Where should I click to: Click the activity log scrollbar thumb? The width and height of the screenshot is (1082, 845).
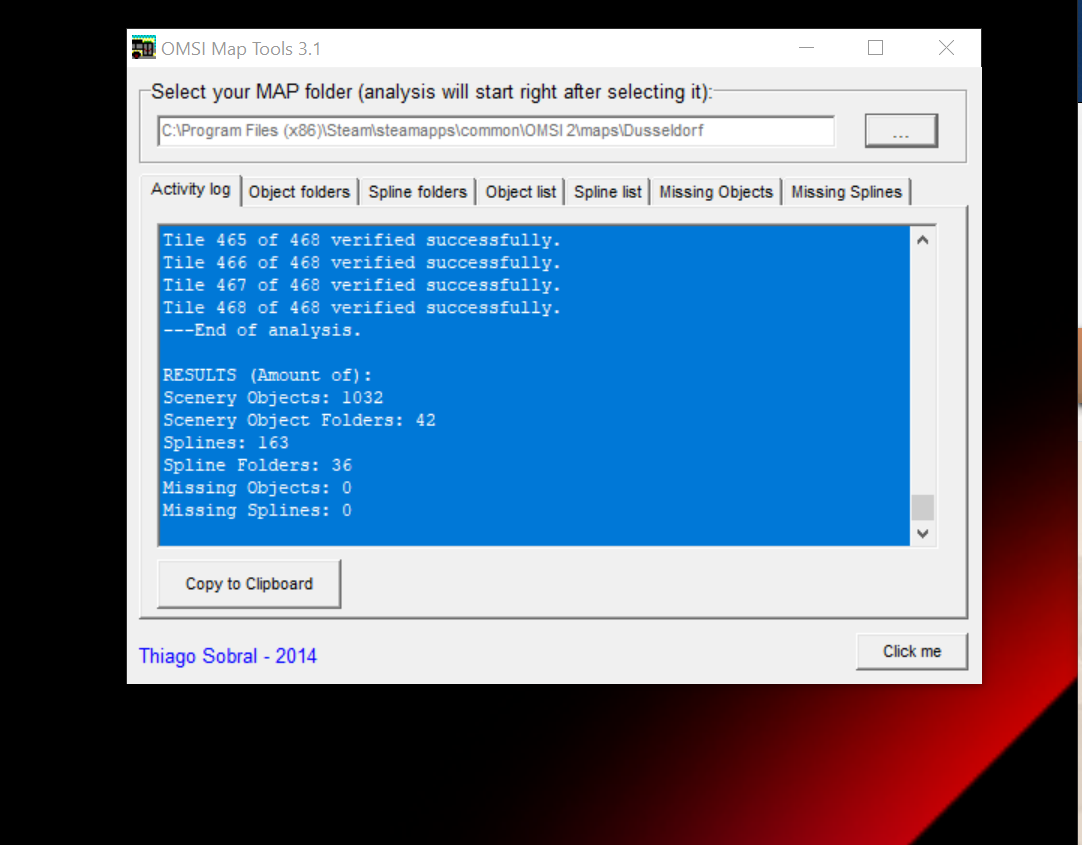pos(922,507)
